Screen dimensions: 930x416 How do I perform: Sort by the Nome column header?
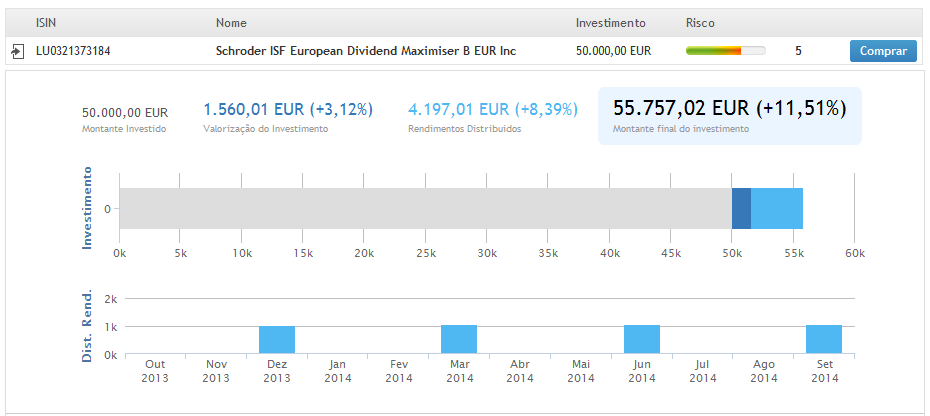(x=231, y=23)
